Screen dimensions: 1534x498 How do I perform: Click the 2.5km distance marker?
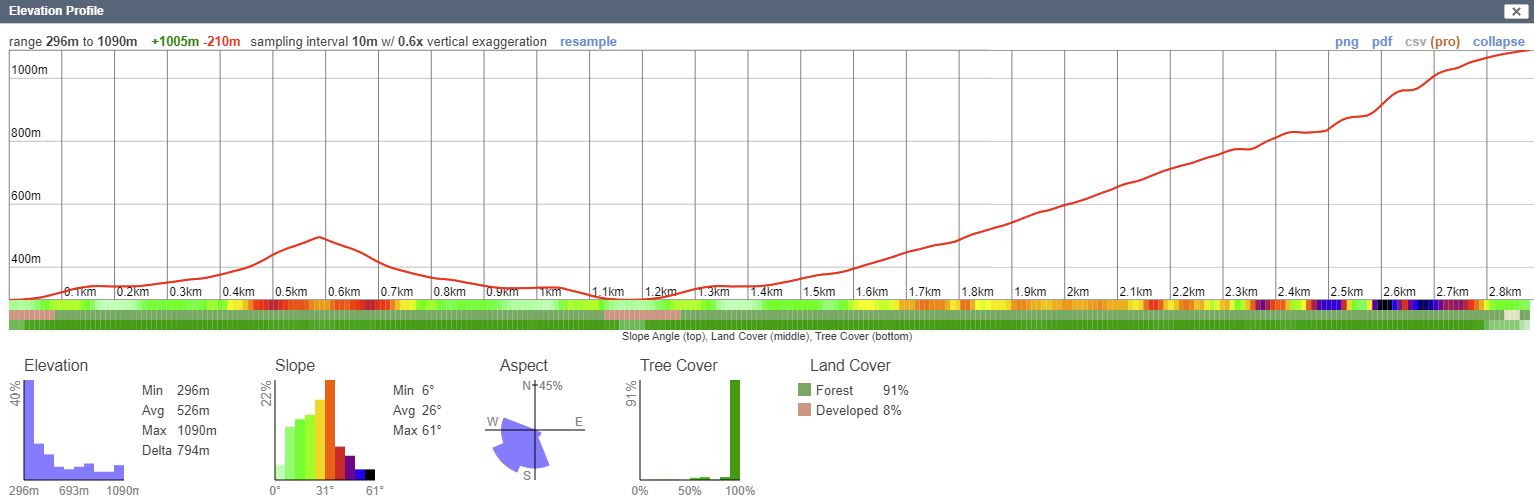(1346, 292)
